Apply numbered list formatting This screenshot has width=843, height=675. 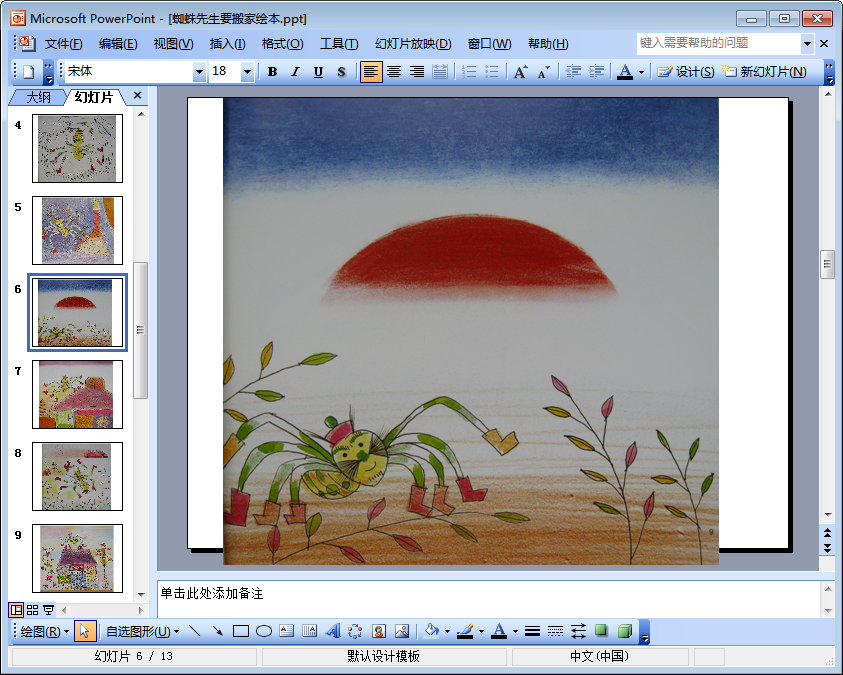pyautogui.click(x=469, y=71)
